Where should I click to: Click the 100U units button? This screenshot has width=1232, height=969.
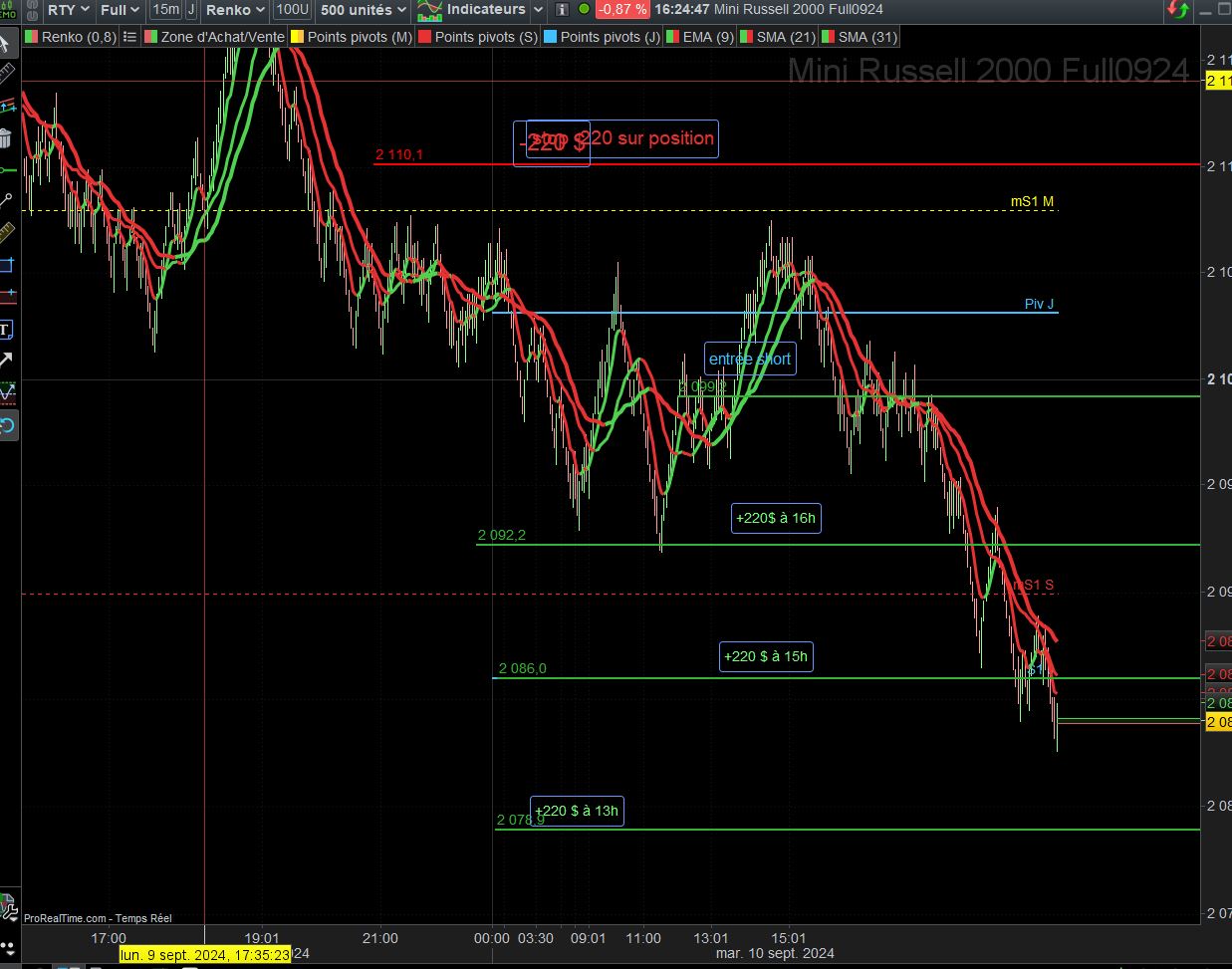[x=293, y=10]
